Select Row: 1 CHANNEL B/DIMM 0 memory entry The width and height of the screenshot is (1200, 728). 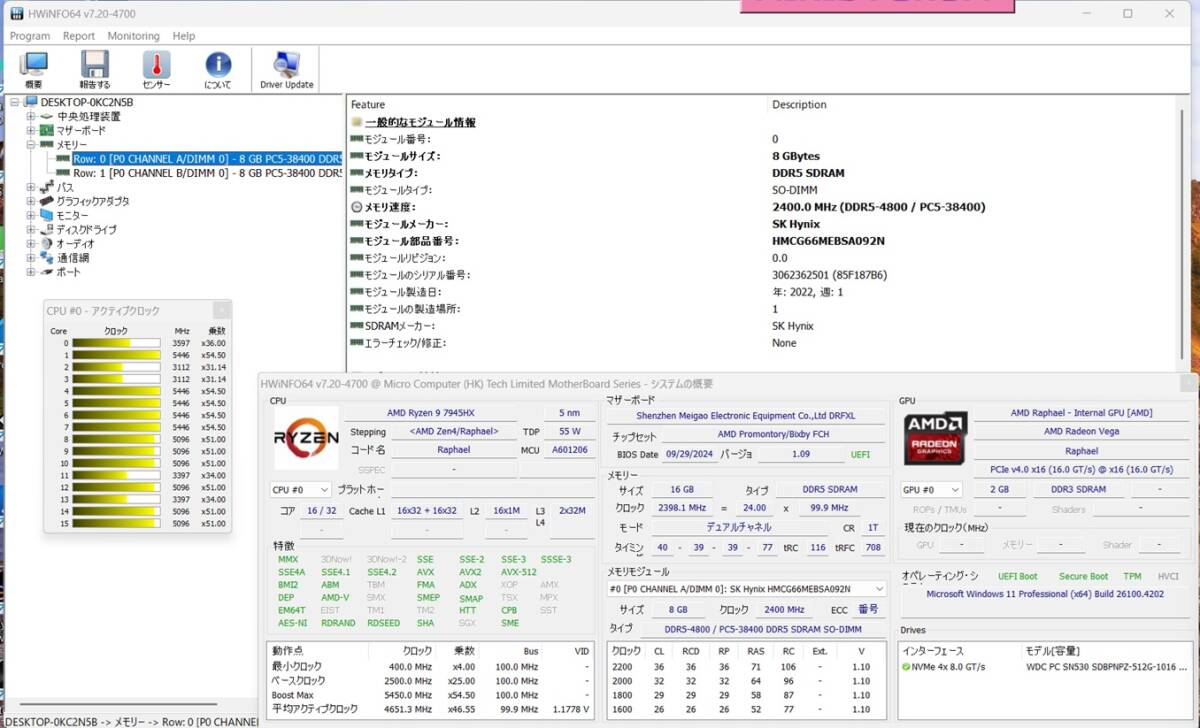207,173
